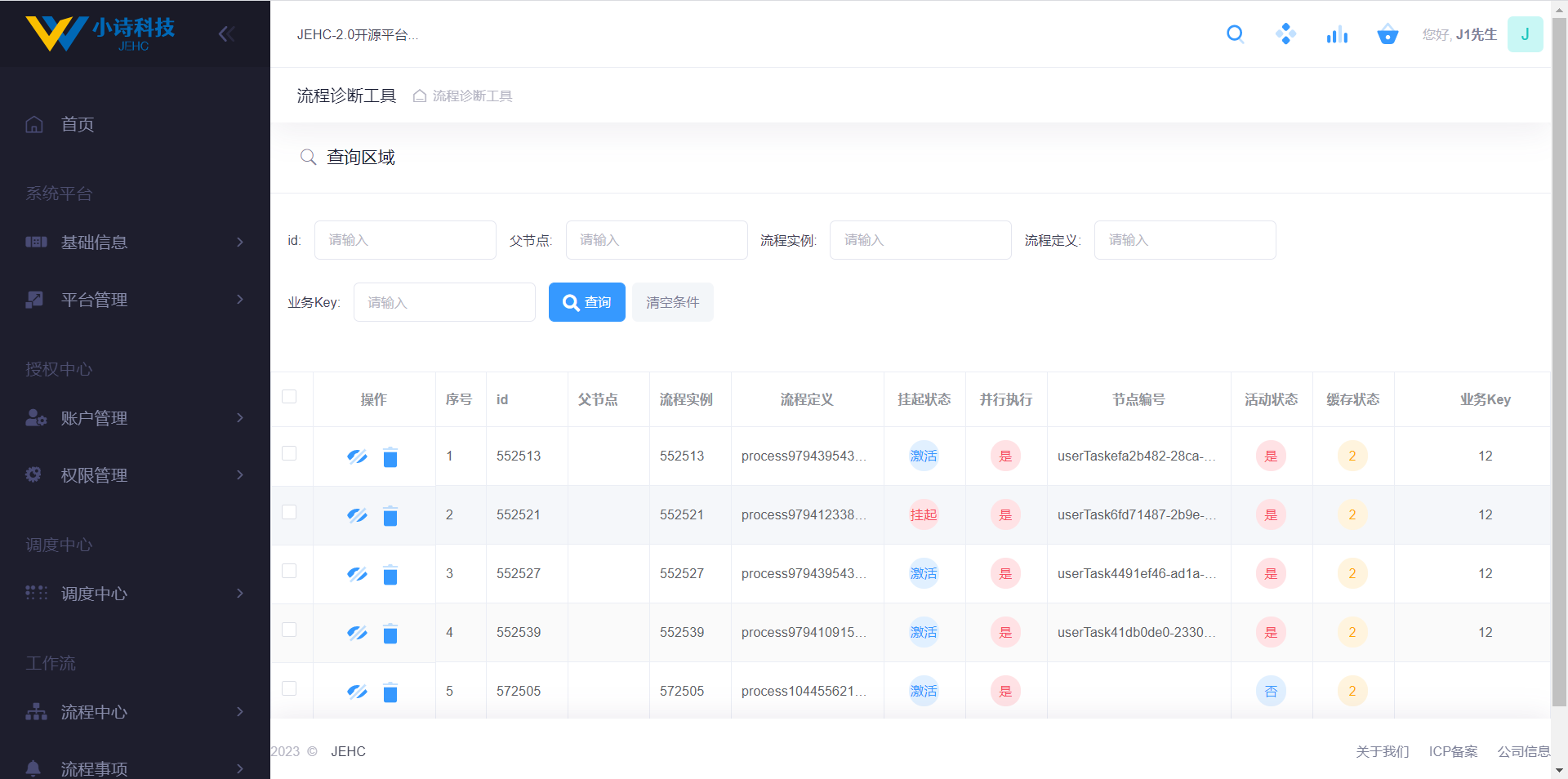Delete row 552521 with trash icon
Viewport: 1568px width, 779px height.
[390, 516]
